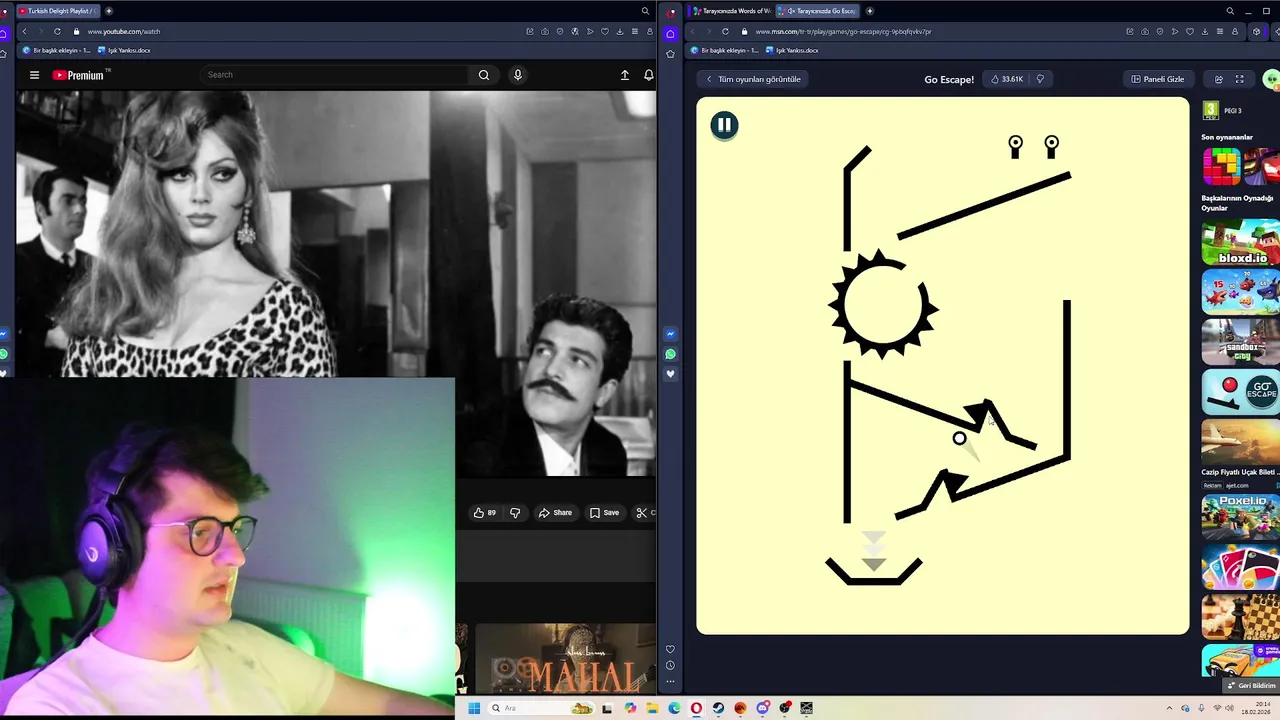Enter fullscreen for Go Escape game
Image resolution: width=1280 pixels, height=720 pixels.
(1239, 79)
